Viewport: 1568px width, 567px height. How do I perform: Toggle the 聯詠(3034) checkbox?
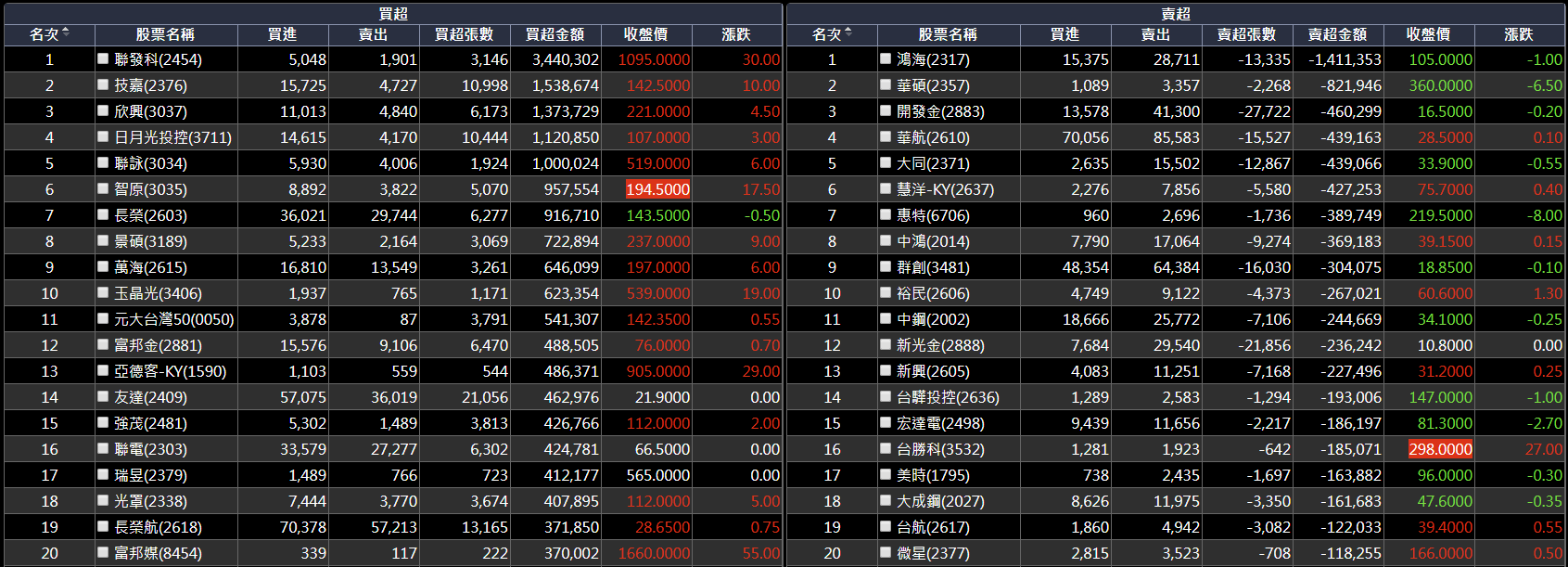[103, 162]
